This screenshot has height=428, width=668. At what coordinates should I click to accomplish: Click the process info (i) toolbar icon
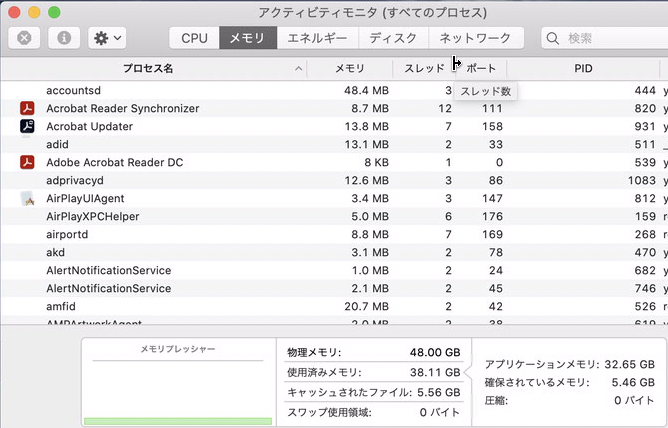pyautogui.click(x=64, y=39)
